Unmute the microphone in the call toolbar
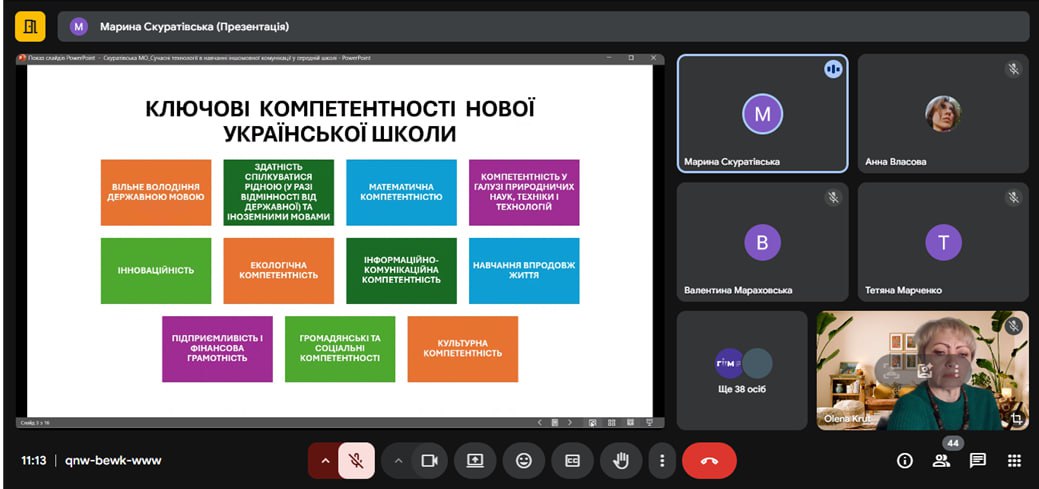This screenshot has width=1039, height=489. click(x=356, y=461)
